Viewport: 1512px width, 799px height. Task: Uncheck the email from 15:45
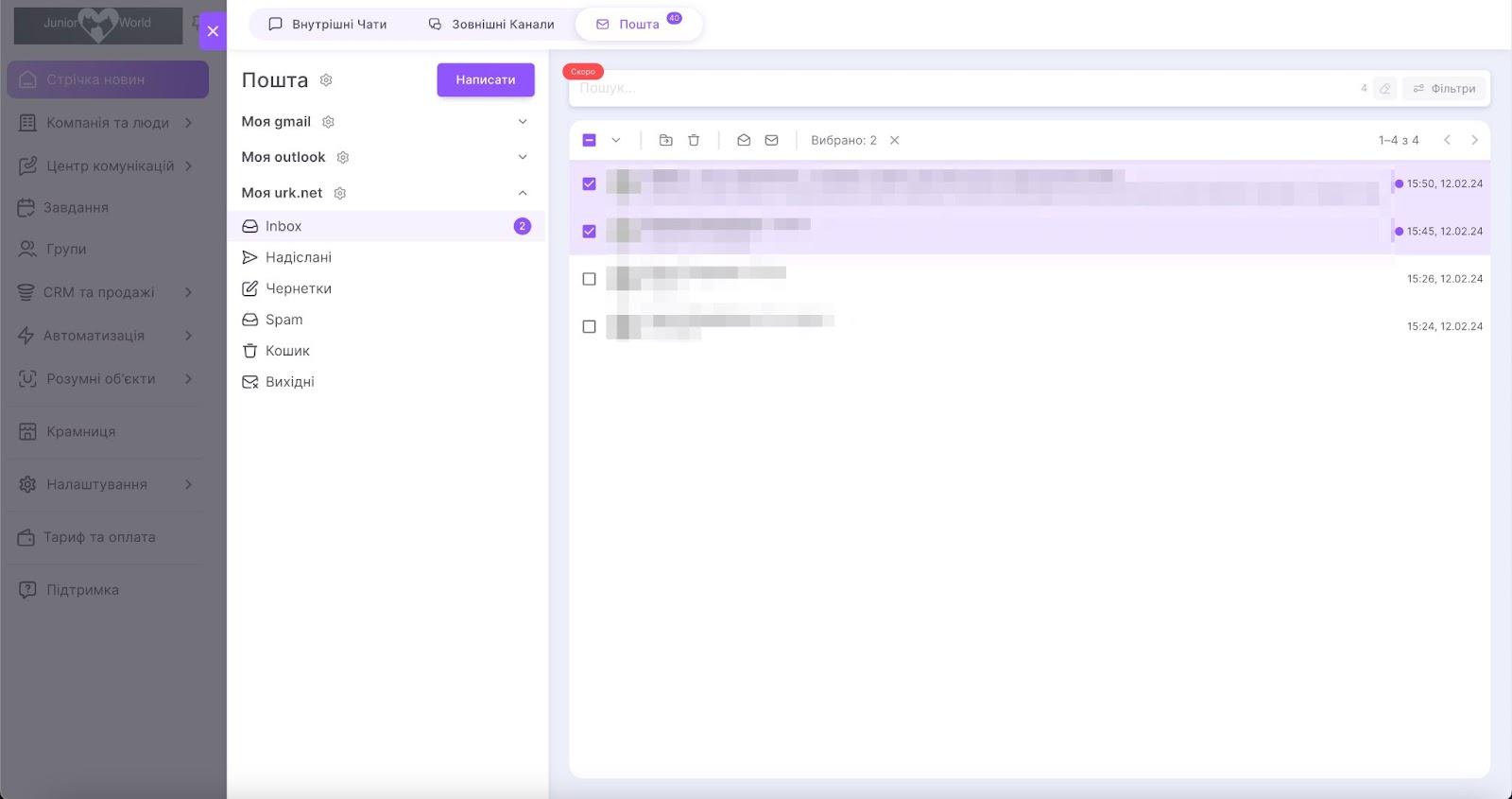590,232
